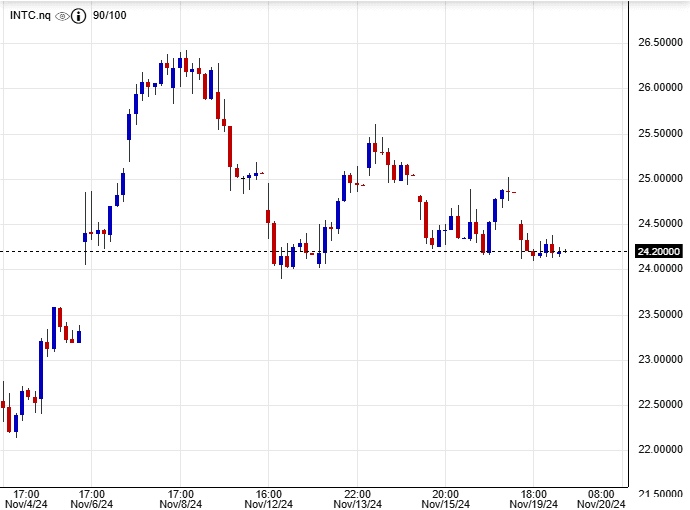
Task: Pick the 25.00000 price axis label
Action: [659, 178]
